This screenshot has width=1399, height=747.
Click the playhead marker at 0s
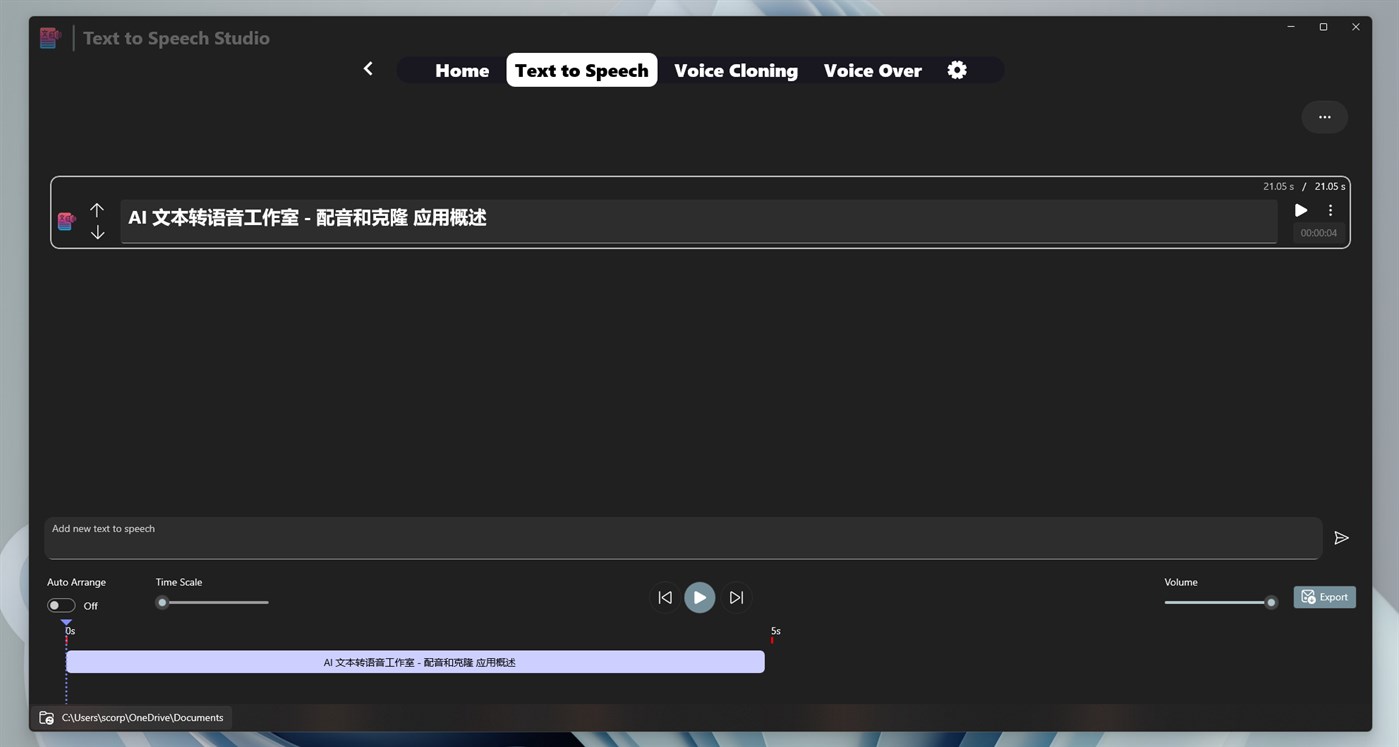66,623
